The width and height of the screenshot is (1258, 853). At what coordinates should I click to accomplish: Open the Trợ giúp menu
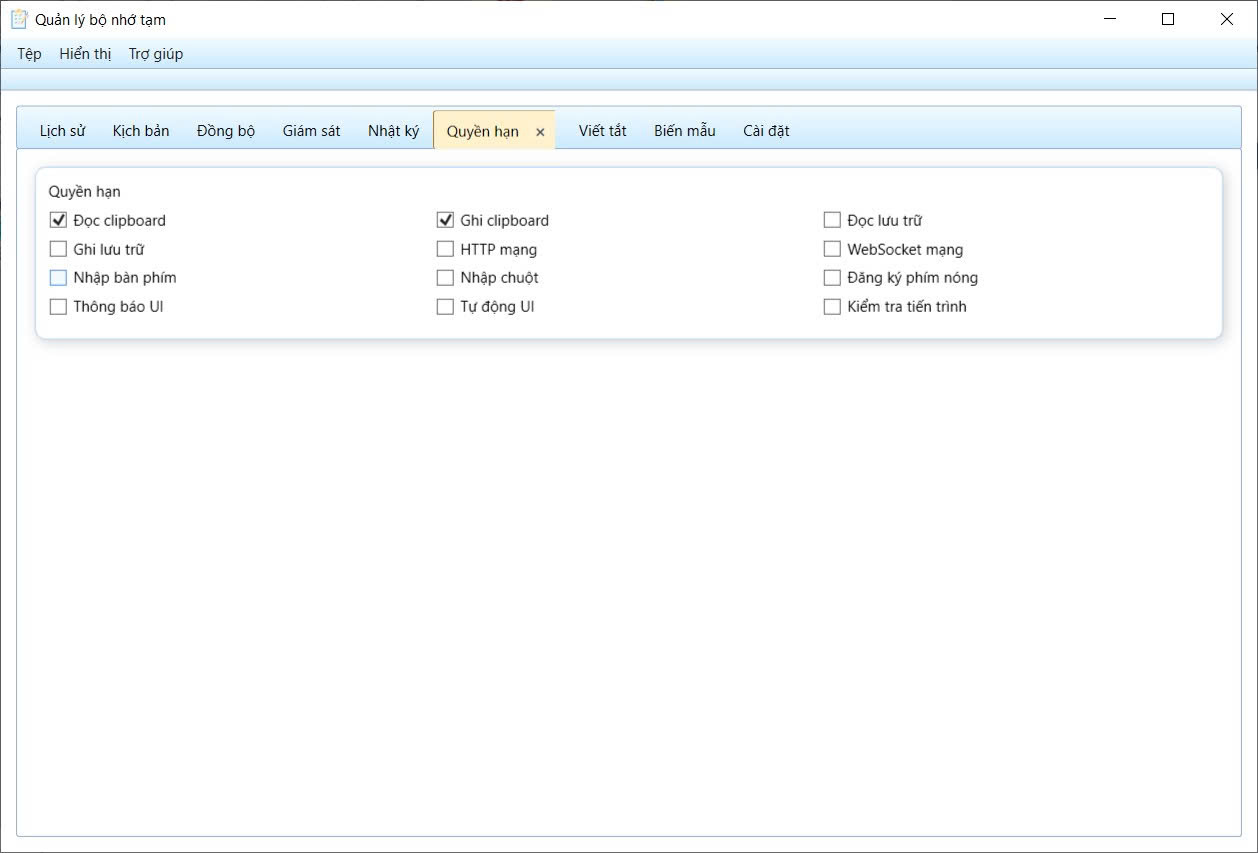[156, 54]
